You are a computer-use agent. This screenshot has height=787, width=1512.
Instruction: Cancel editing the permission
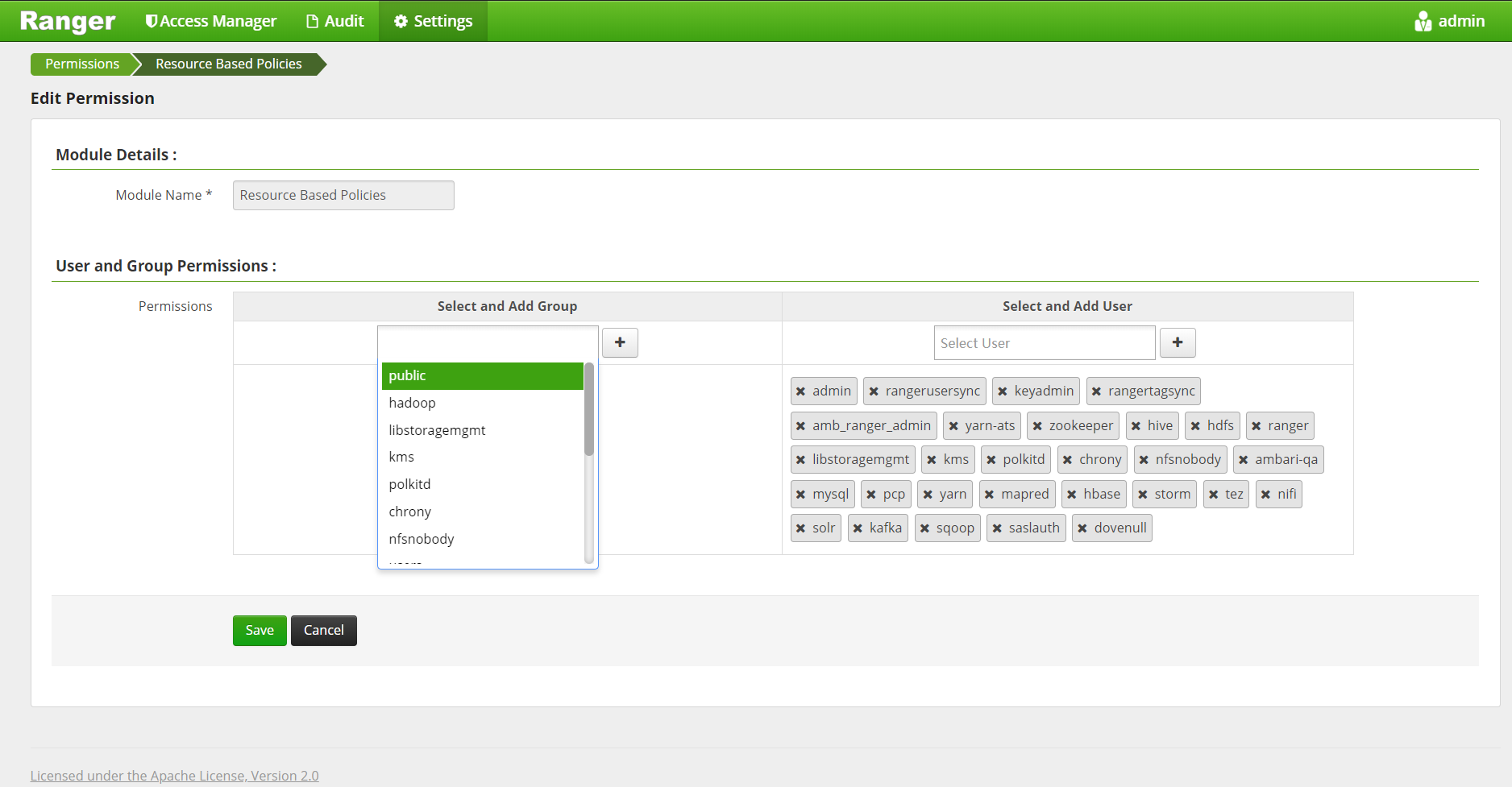[323, 630]
